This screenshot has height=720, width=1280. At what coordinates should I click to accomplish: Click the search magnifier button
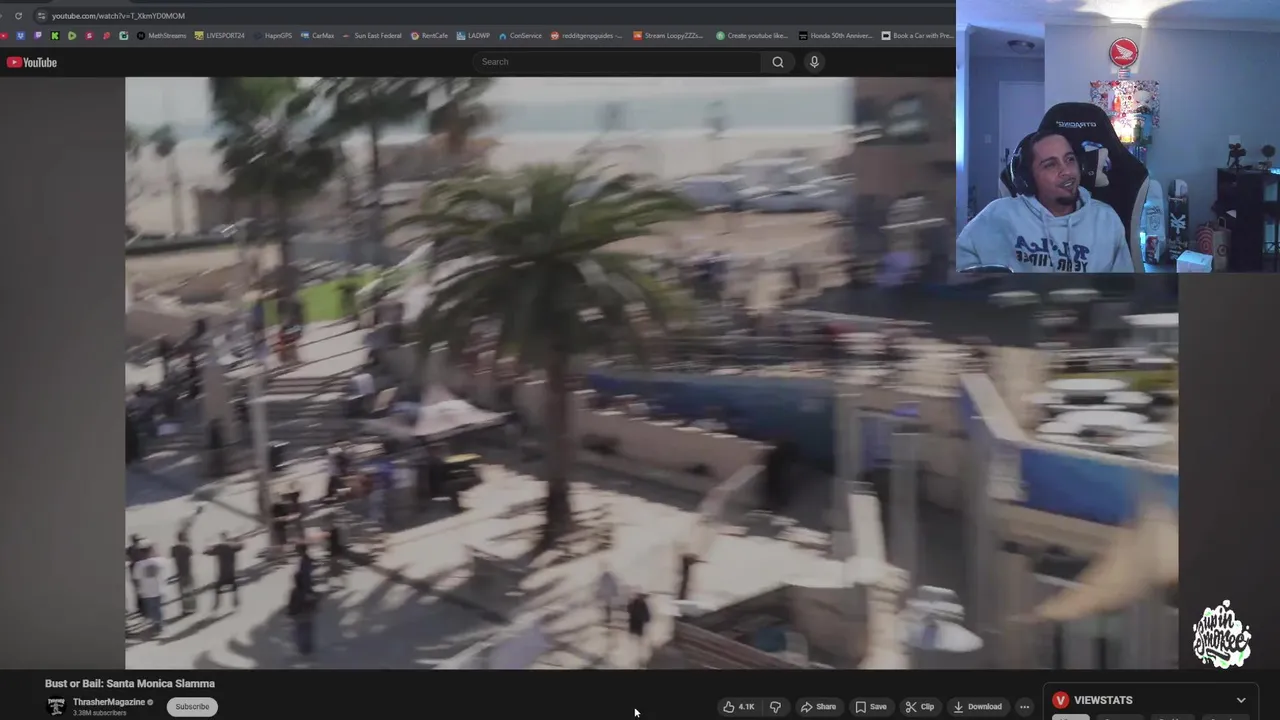tap(777, 62)
